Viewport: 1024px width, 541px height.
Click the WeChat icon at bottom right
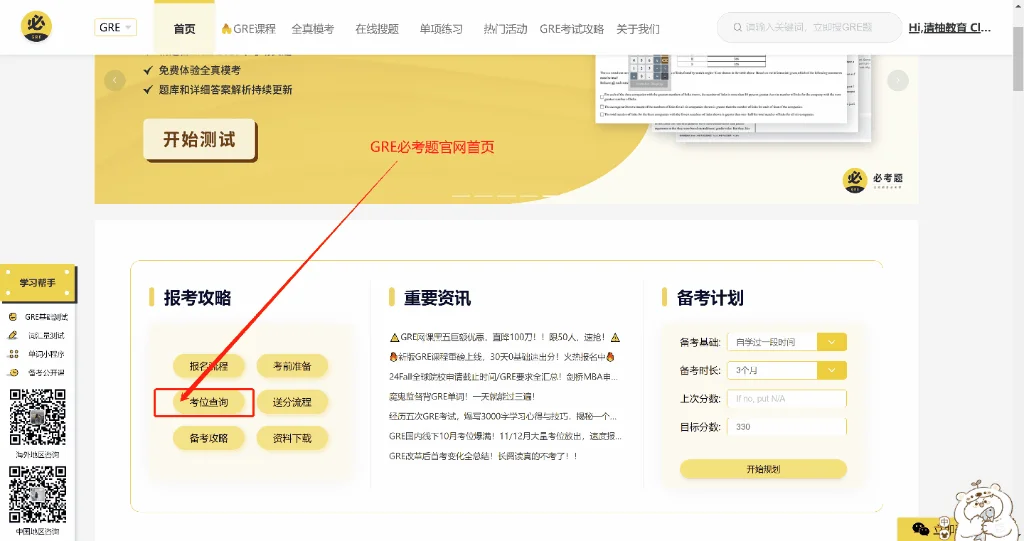pyautogui.click(x=920, y=529)
